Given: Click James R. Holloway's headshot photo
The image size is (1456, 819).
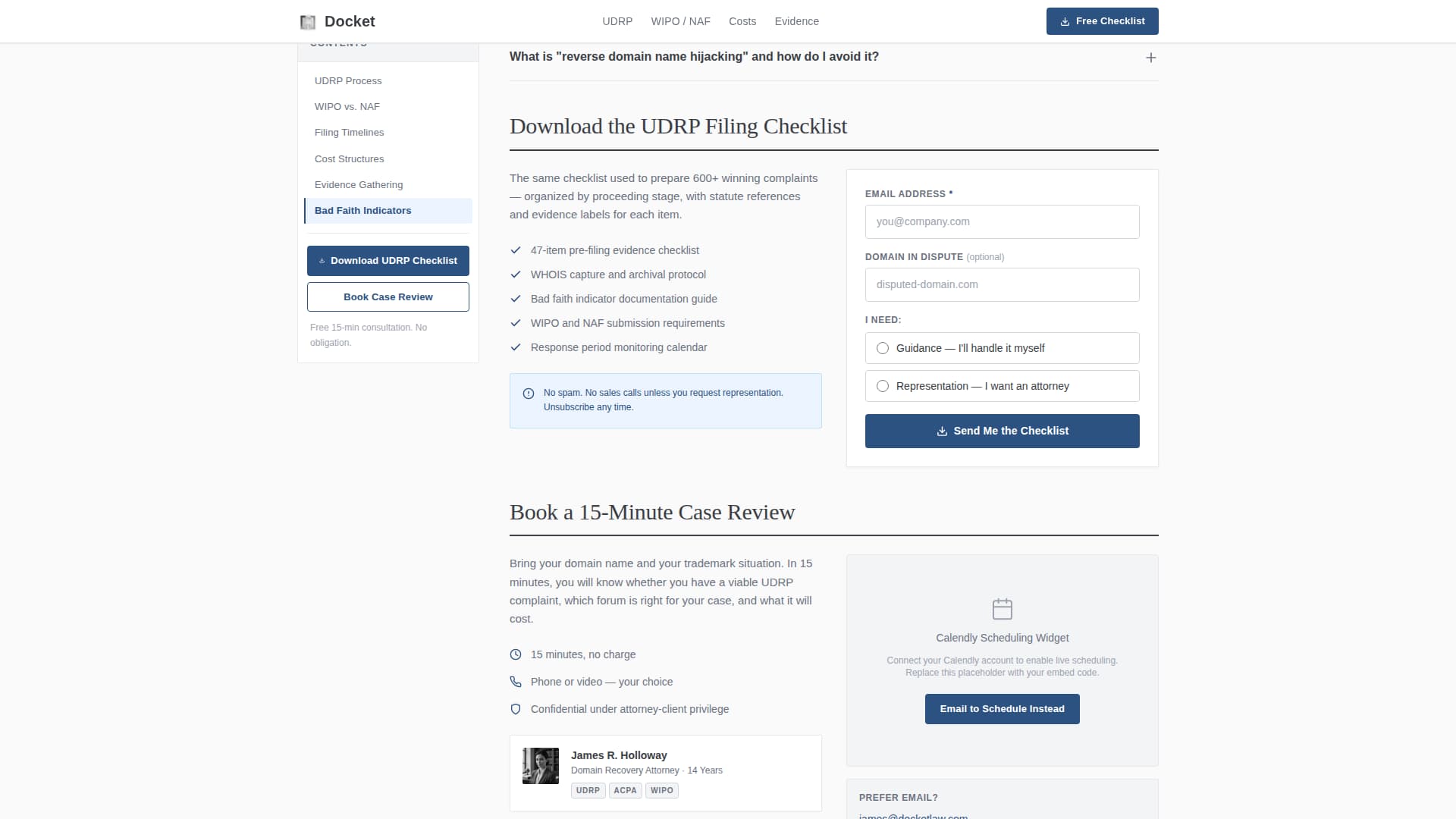Looking at the screenshot, I should pos(540,766).
